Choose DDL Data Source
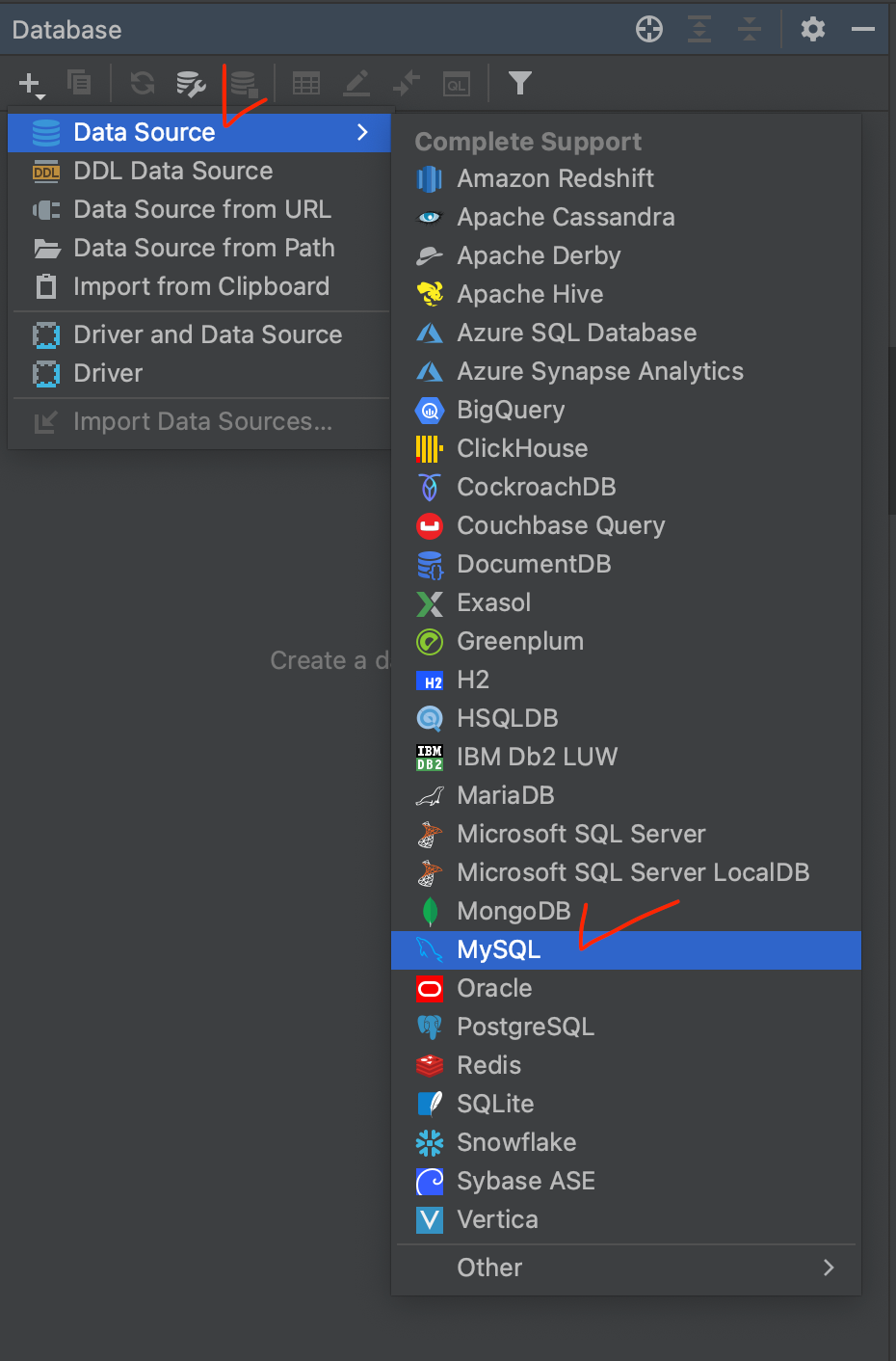The height and width of the screenshot is (1361, 896). coord(199,171)
